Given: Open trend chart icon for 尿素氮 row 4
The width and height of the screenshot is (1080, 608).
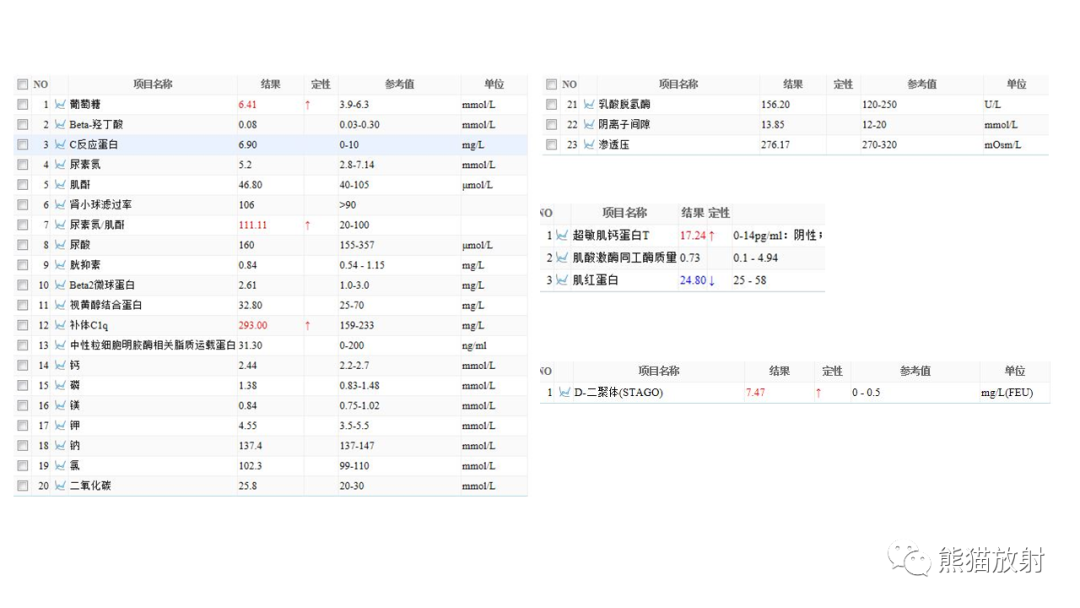Looking at the screenshot, I should pyautogui.click(x=60, y=165).
